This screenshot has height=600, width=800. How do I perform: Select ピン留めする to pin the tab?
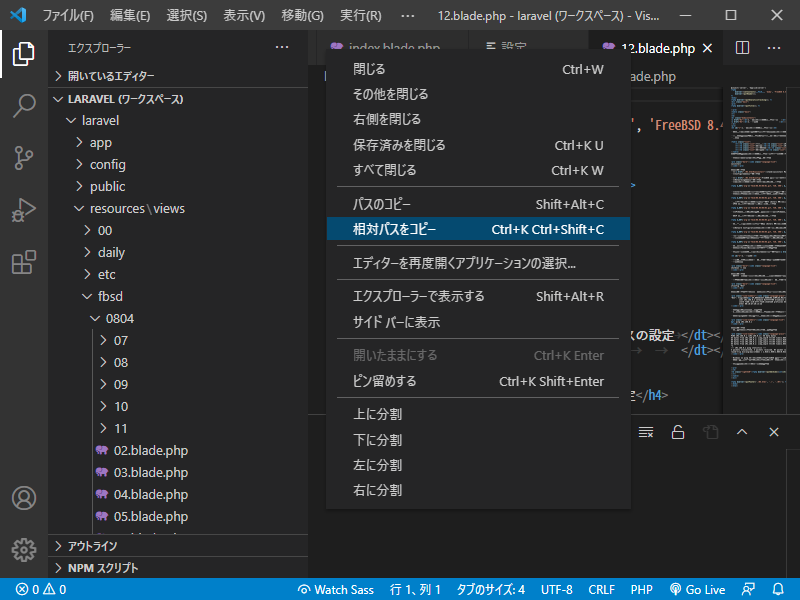click(384, 381)
